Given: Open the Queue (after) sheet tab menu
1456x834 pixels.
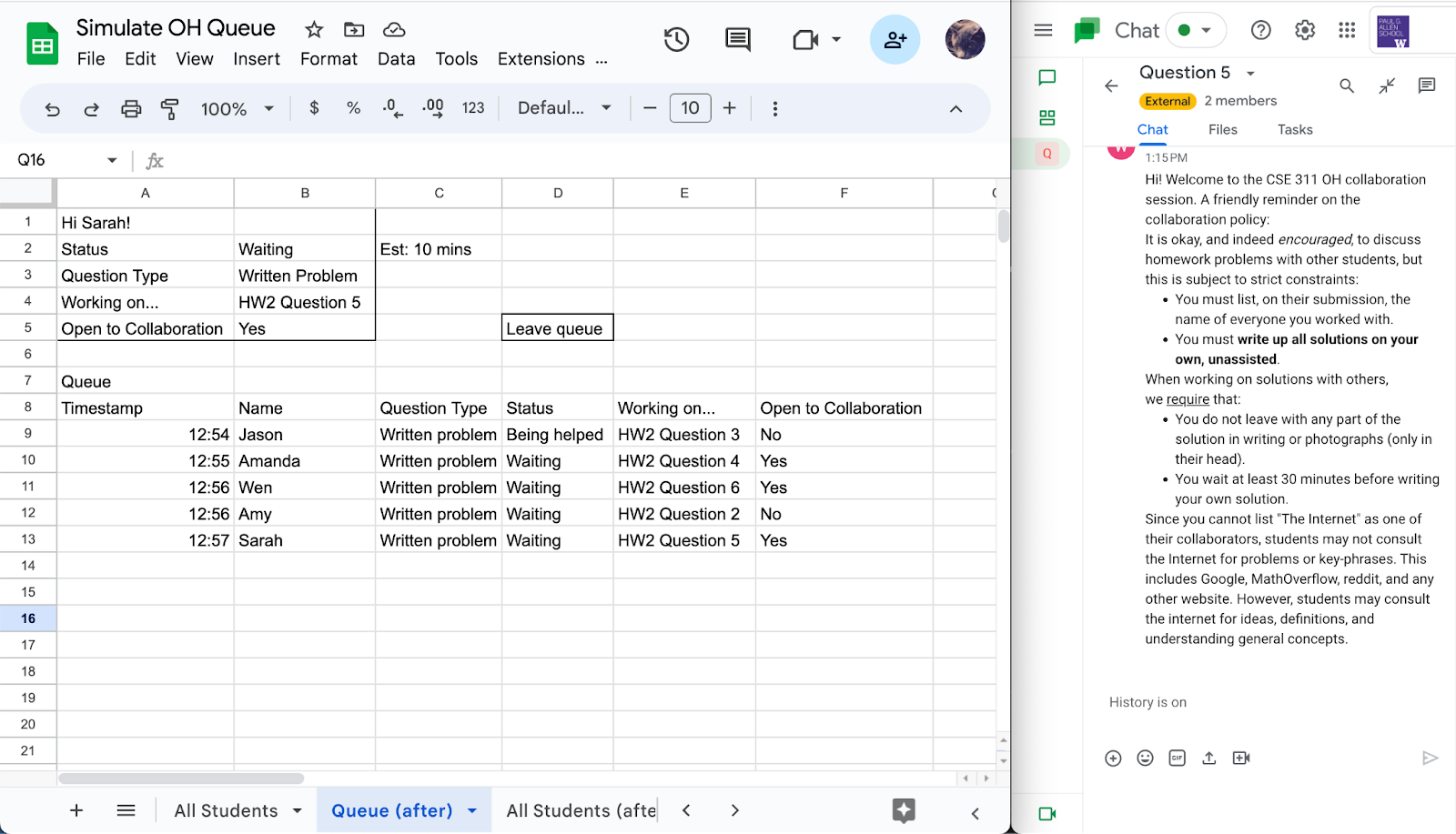Looking at the screenshot, I should click(472, 810).
